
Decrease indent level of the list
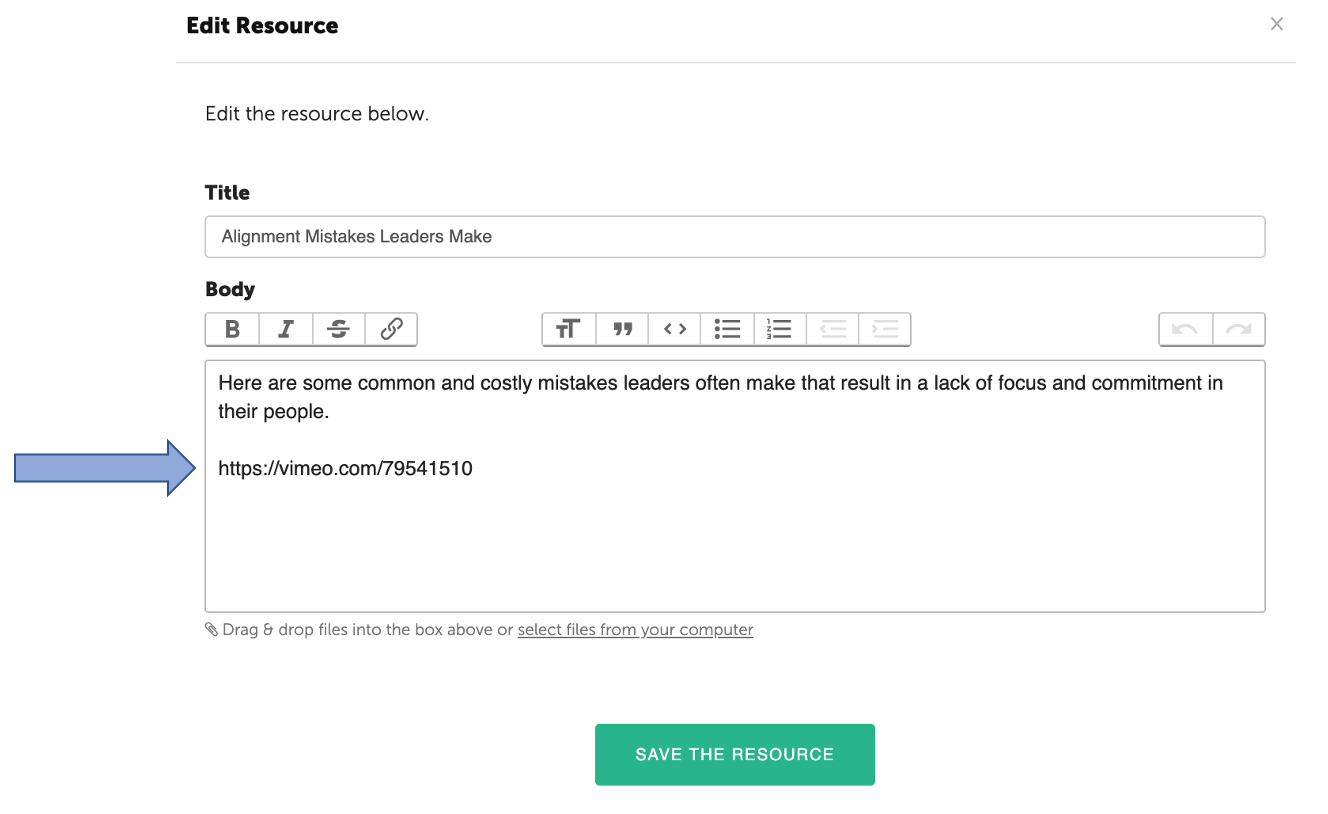tap(833, 329)
